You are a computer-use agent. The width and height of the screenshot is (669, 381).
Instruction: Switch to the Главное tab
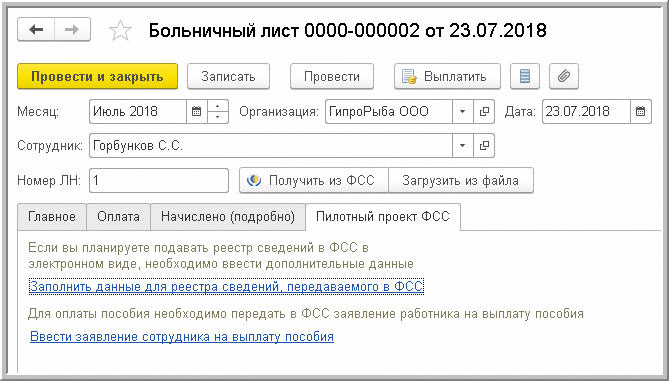point(52,216)
